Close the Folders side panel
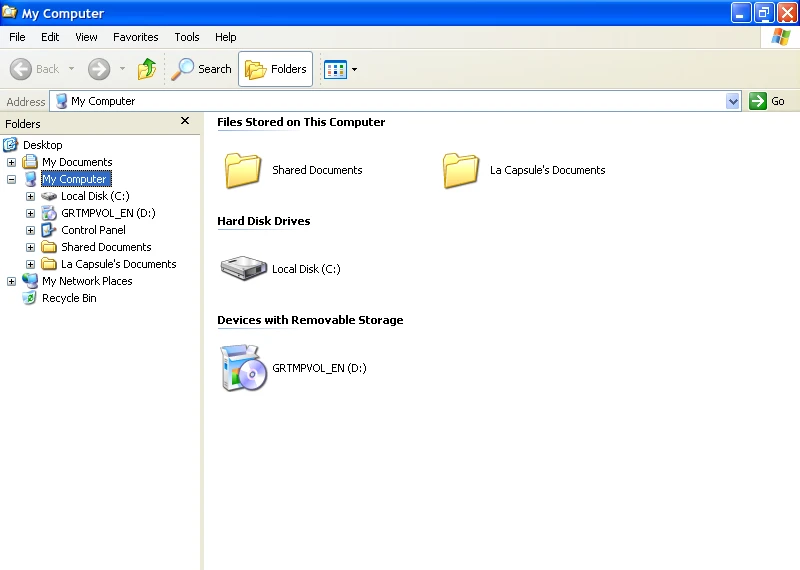Screen dimensions: 800x570 185,120
